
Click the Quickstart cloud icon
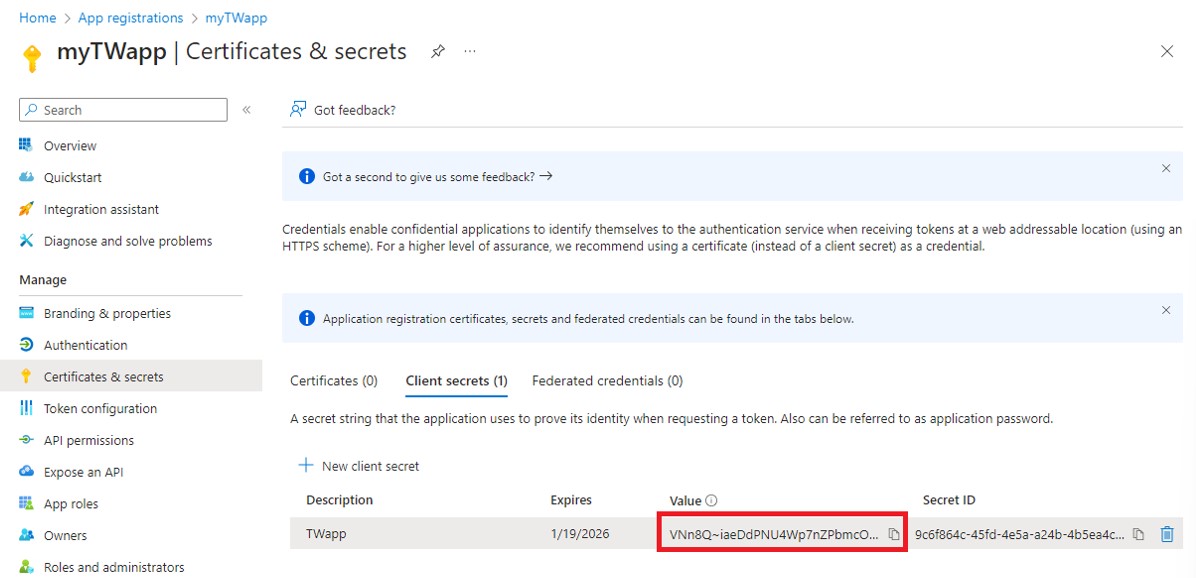(27, 177)
